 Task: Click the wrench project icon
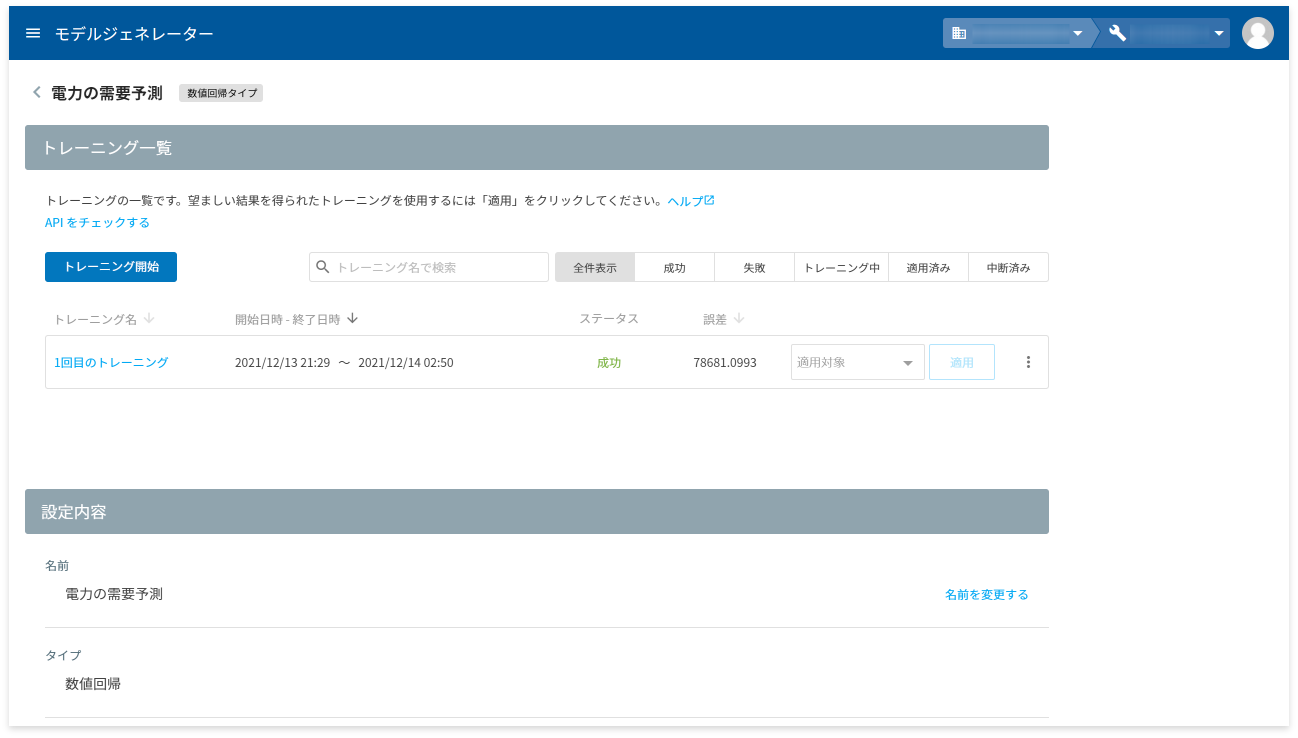point(1118,33)
